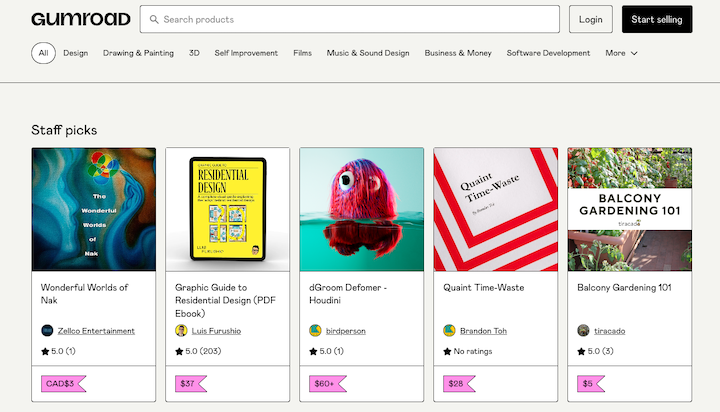
Task: Open the Balcony Gardening 101 product title
Action: 624,288
